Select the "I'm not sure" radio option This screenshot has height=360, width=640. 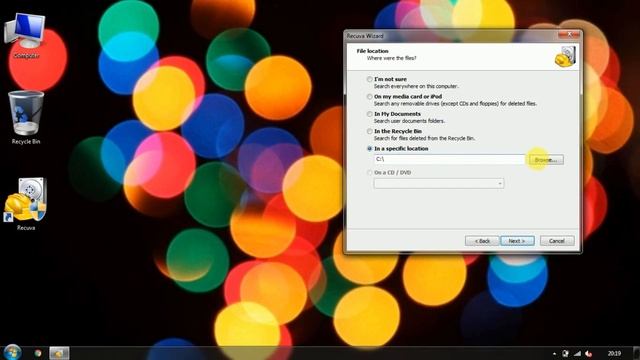coord(369,79)
